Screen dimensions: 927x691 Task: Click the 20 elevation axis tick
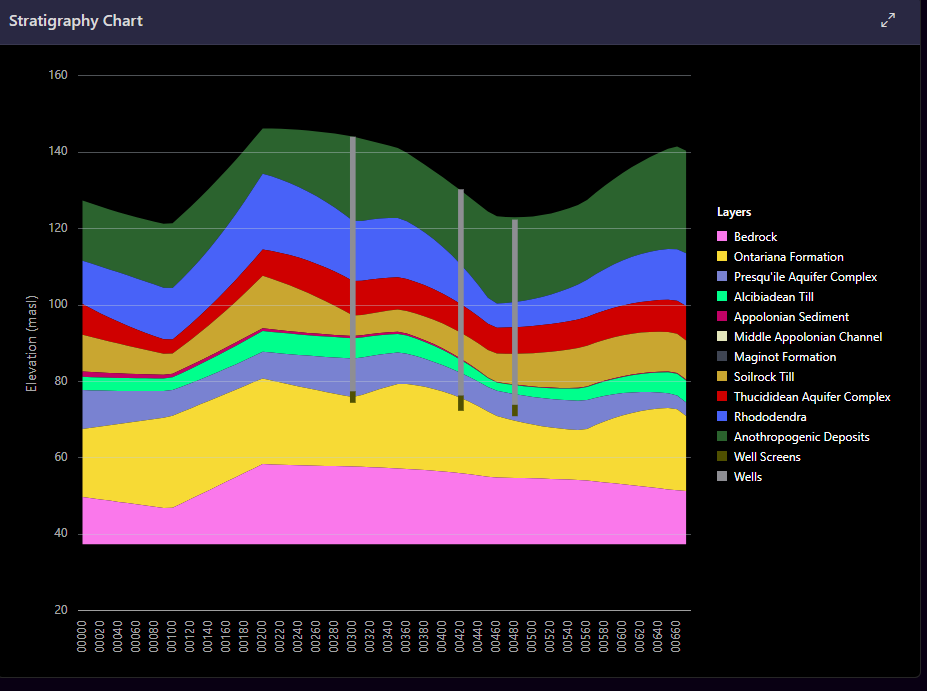coord(61,609)
